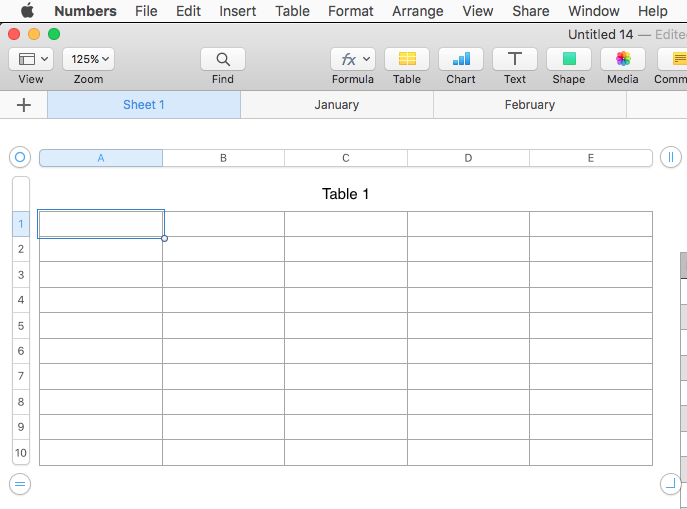Click the selected cell's fill handle
Image resolution: width=687 pixels, height=509 pixels.
[x=164, y=238]
